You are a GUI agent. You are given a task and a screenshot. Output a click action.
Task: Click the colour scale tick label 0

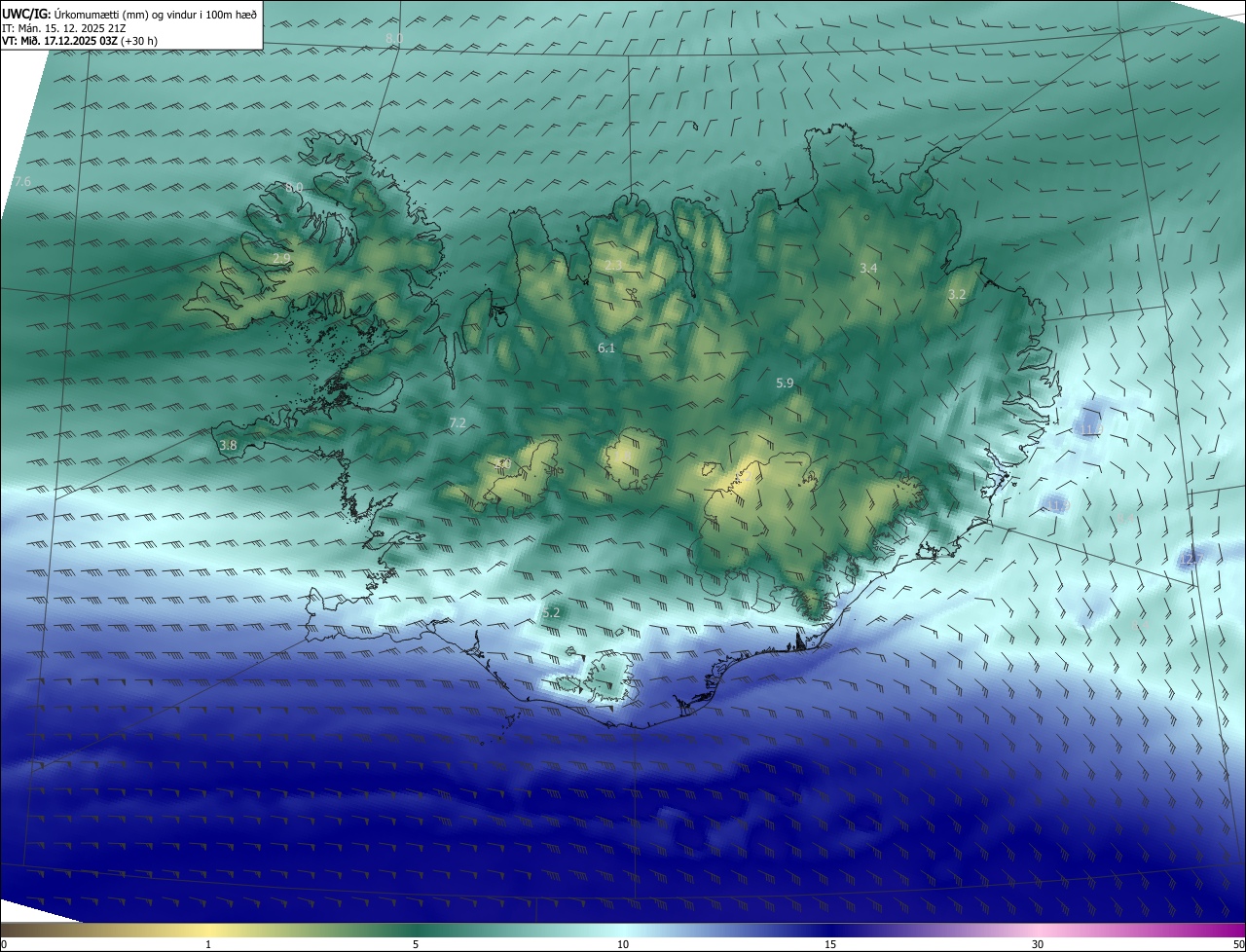[x=3, y=945]
